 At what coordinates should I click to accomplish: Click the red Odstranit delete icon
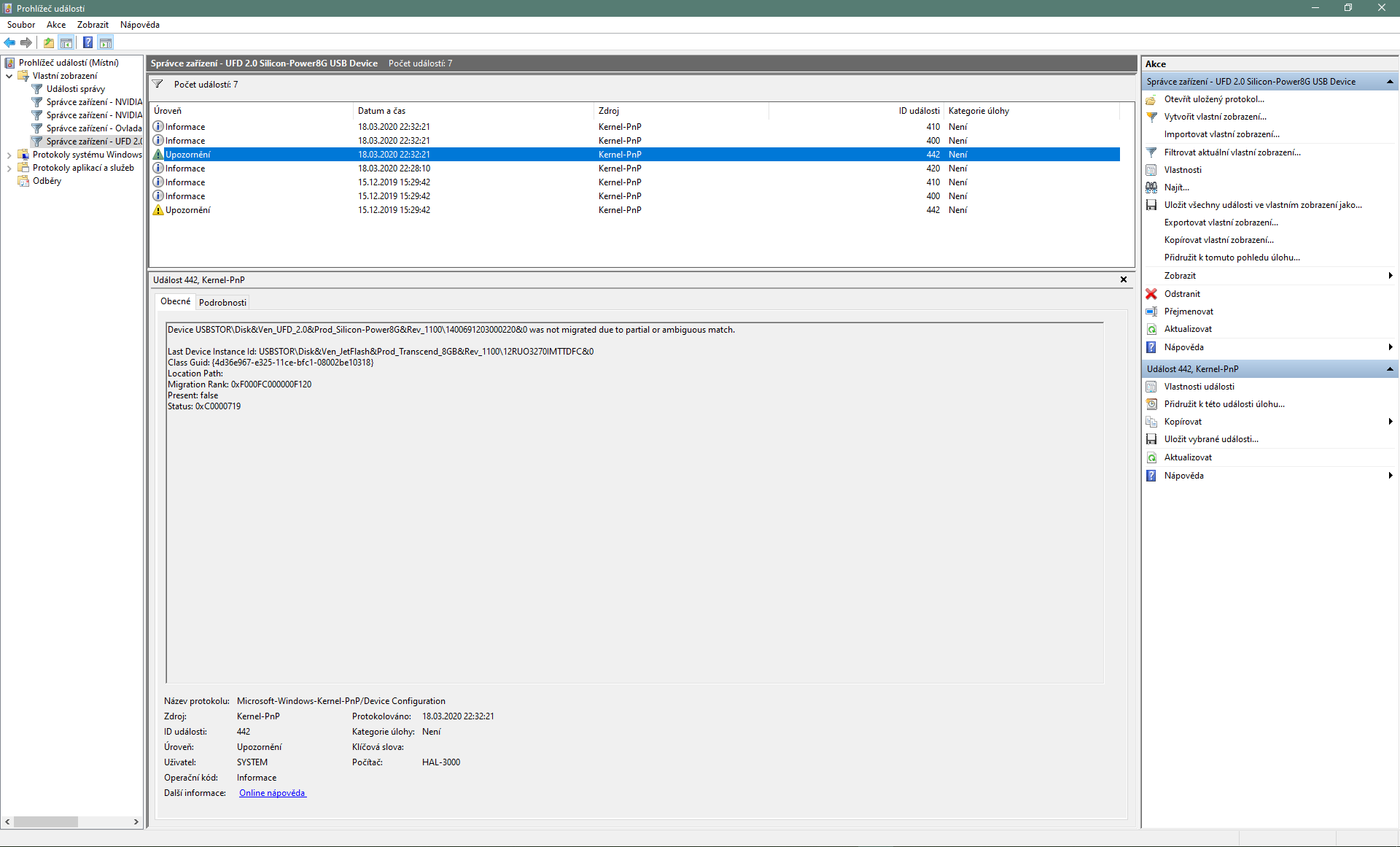point(1151,294)
